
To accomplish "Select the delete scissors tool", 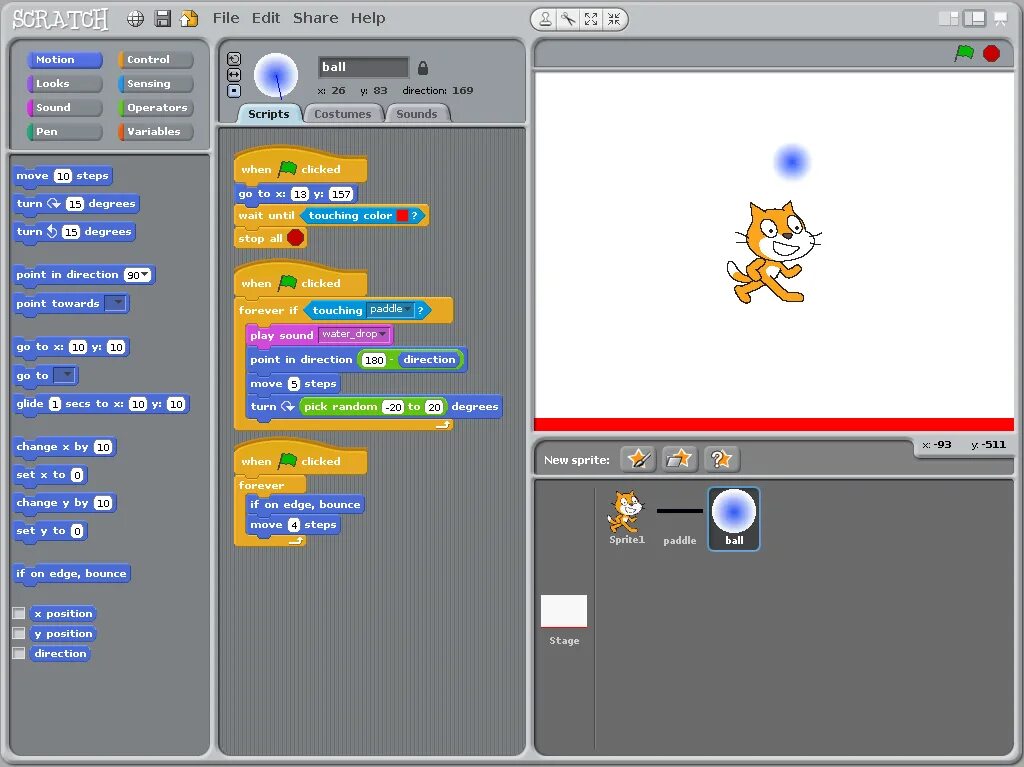I will click(x=568, y=19).
